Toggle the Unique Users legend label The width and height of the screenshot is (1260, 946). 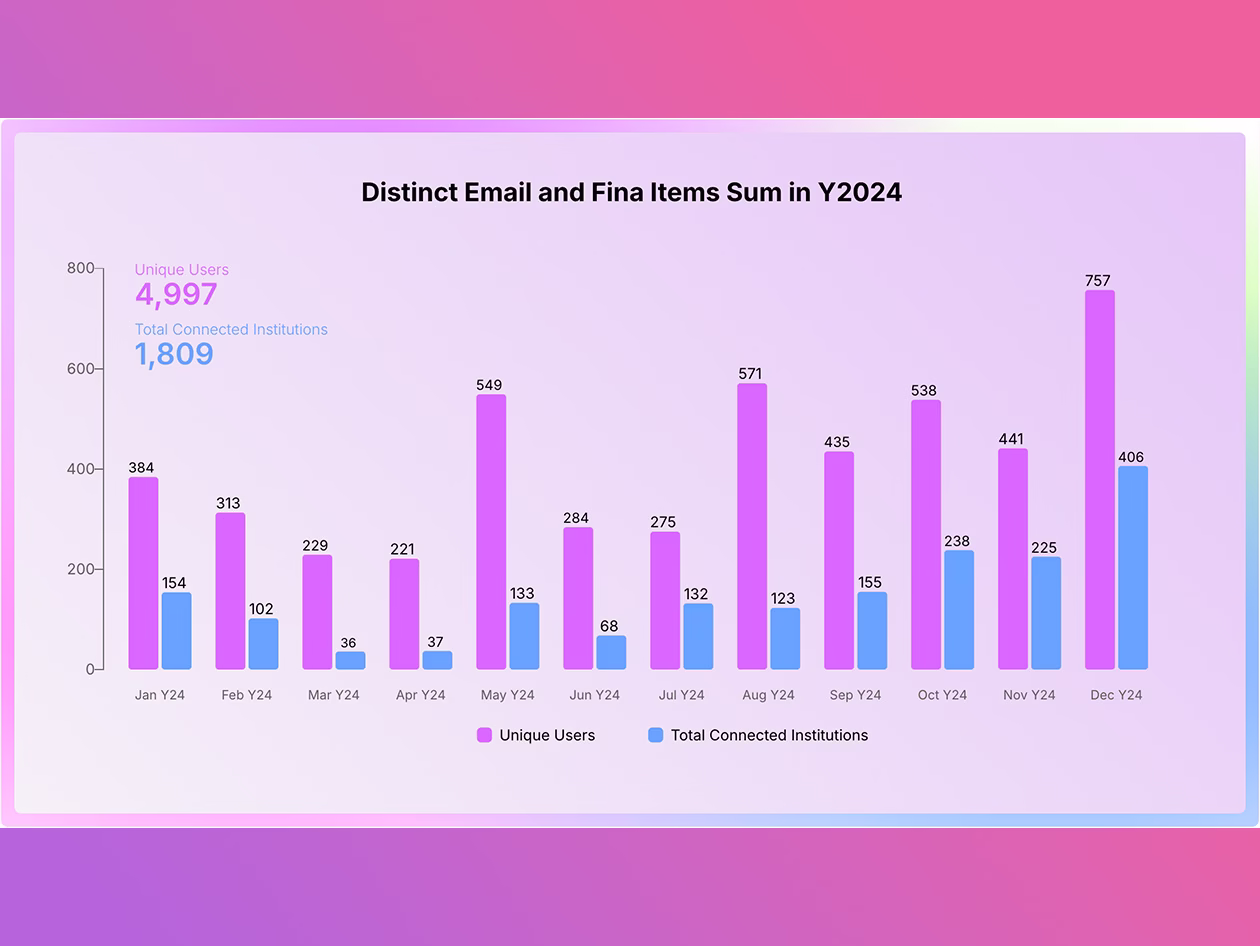547,735
